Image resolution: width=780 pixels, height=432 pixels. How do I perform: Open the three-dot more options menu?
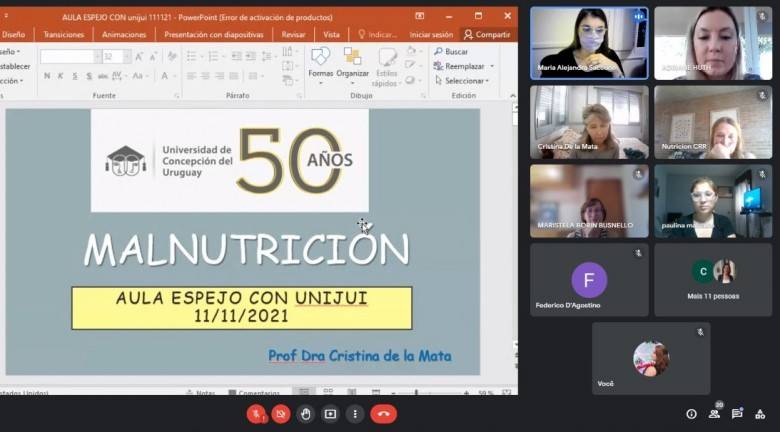(355, 414)
